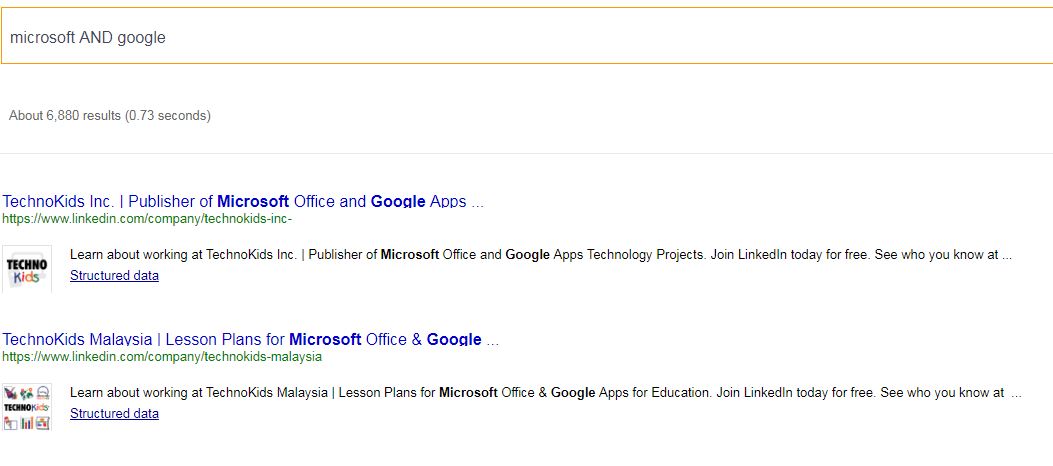Open Structured data under TechnoKids Inc. result

(x=114, y=275)
